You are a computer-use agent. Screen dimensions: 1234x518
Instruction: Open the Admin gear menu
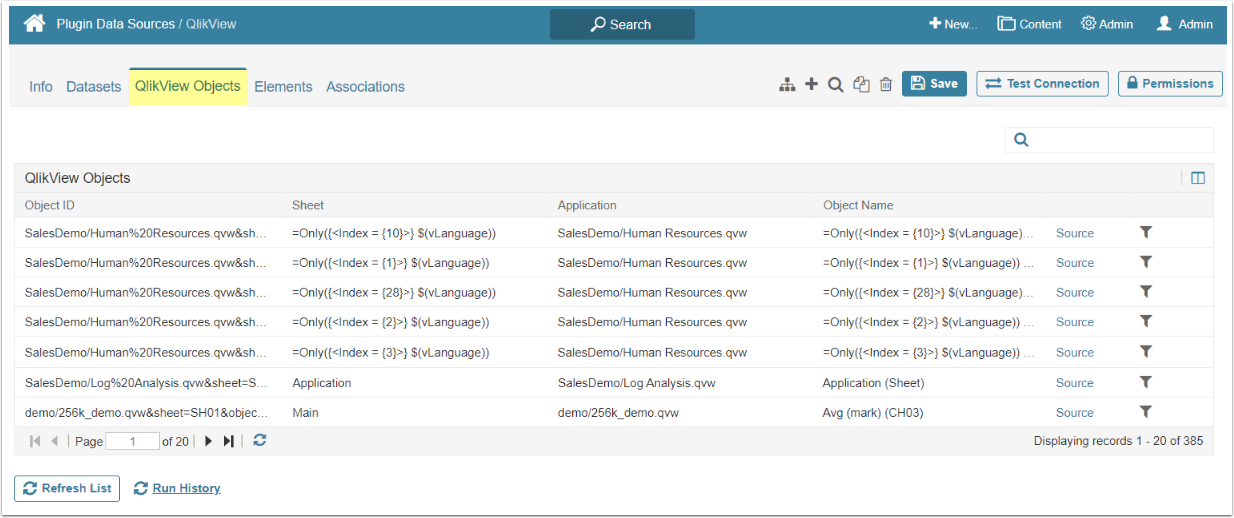[x=1107, y=24]
